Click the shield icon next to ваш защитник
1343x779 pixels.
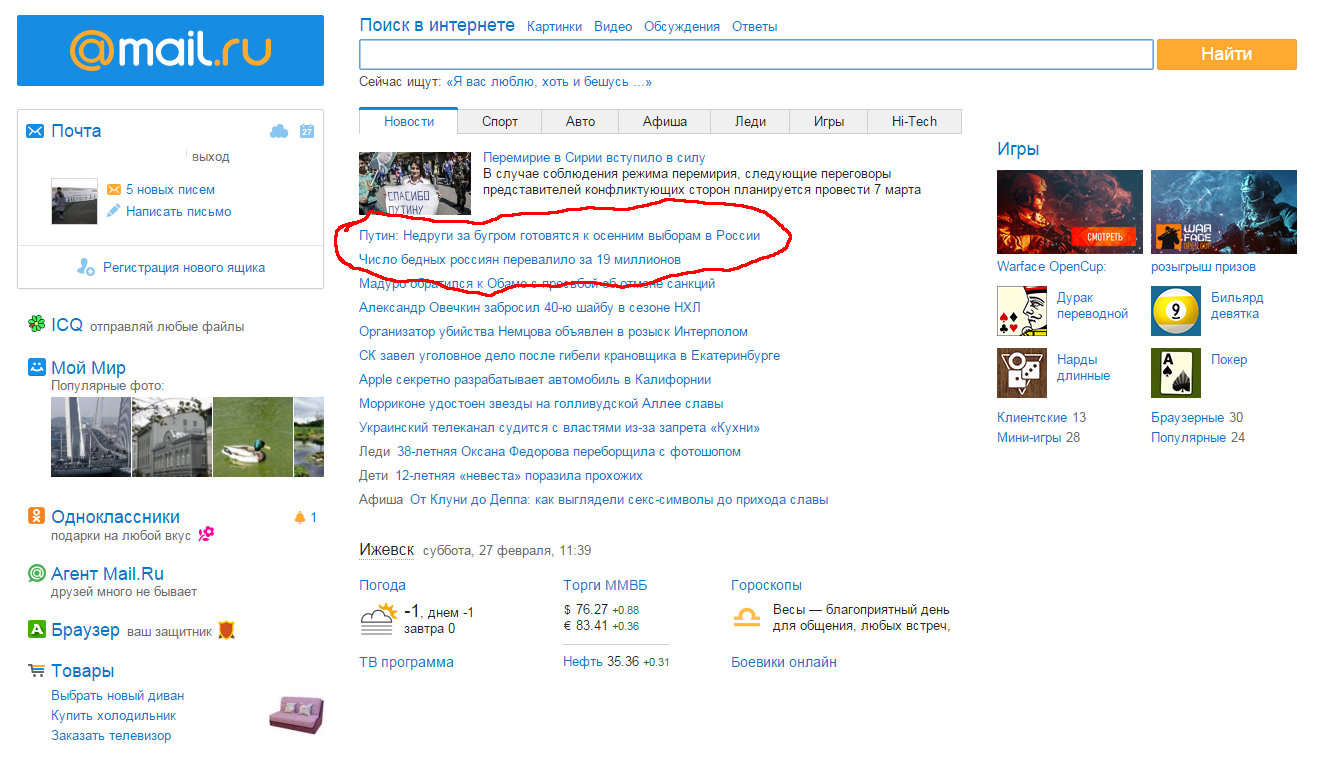(x=226, y=630)
